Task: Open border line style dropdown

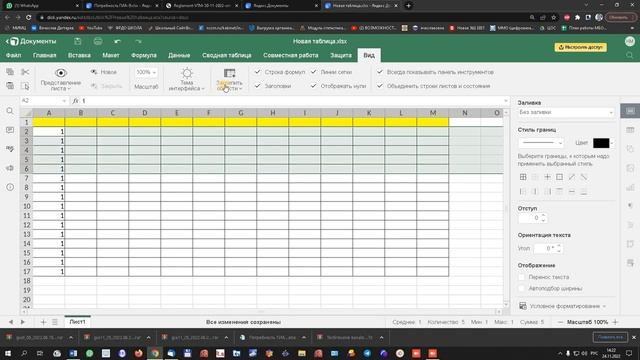Action: (x=541, y=143)
